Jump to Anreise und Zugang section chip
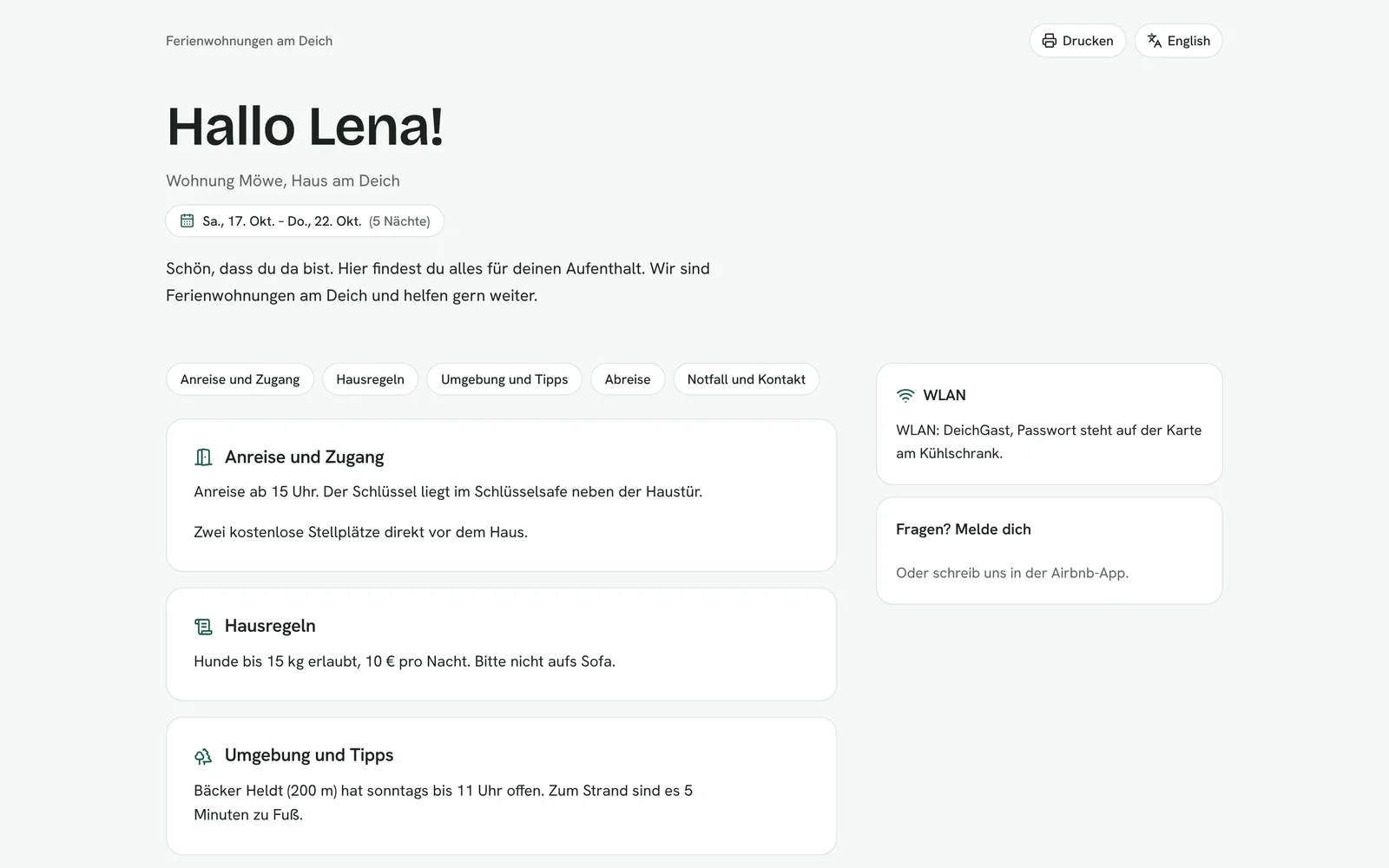The width and height of the screenshot is (1389, 868). click(240, 379)
